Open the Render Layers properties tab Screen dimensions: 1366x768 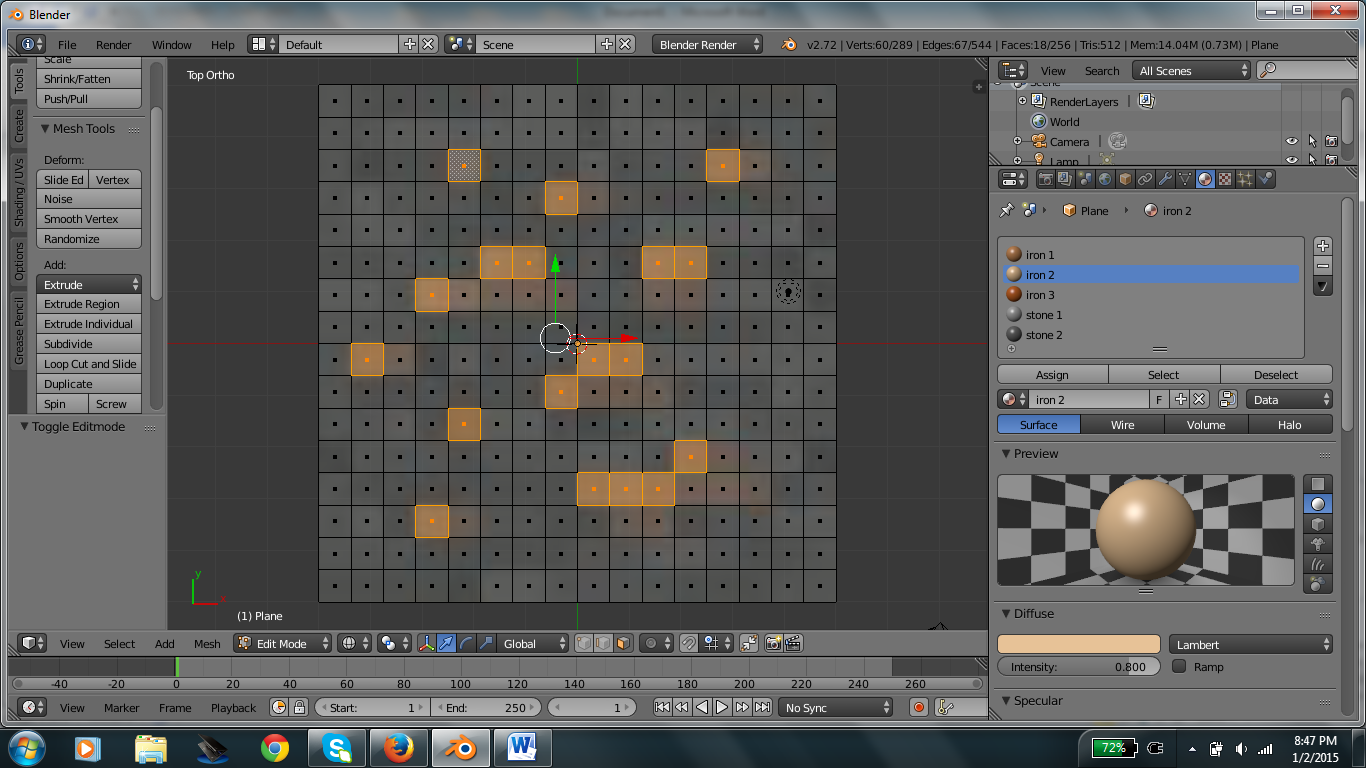[1065, 179]
